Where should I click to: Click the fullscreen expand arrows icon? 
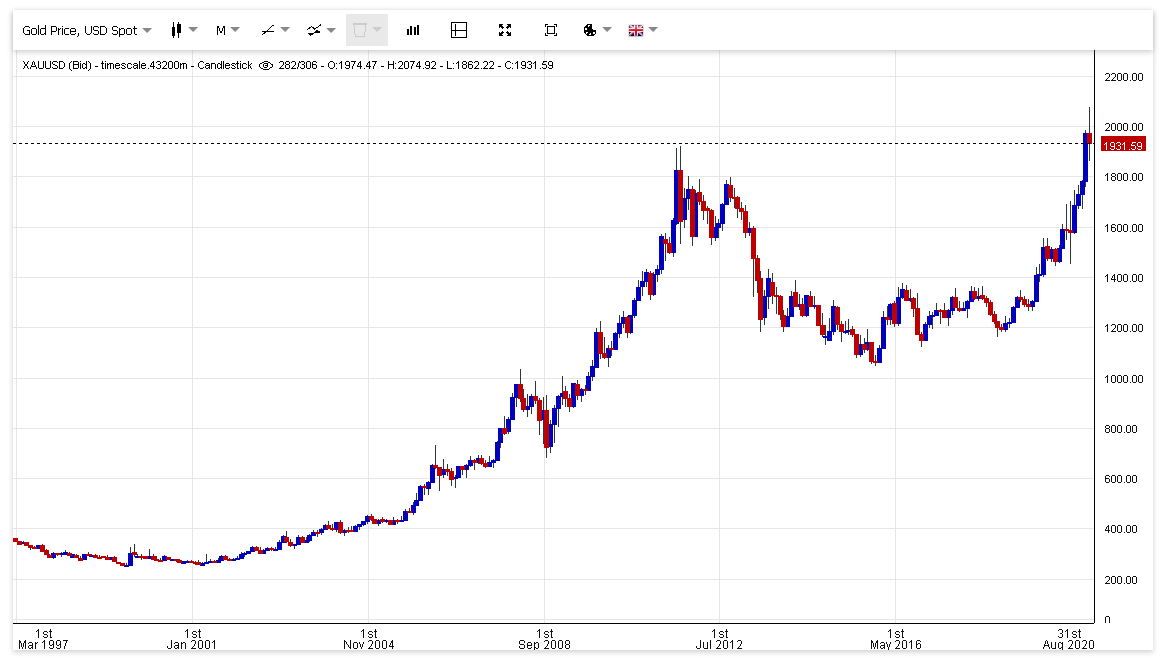(x=505, y=30)
